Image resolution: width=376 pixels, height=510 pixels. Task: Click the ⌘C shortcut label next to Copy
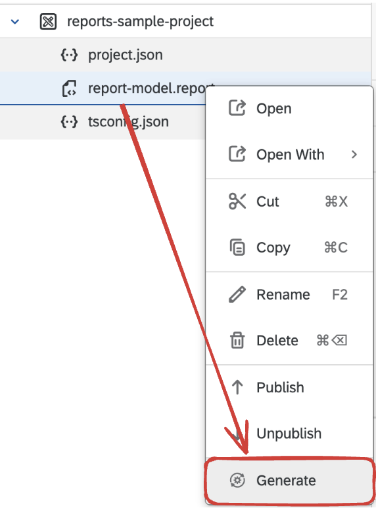[336, 247]
